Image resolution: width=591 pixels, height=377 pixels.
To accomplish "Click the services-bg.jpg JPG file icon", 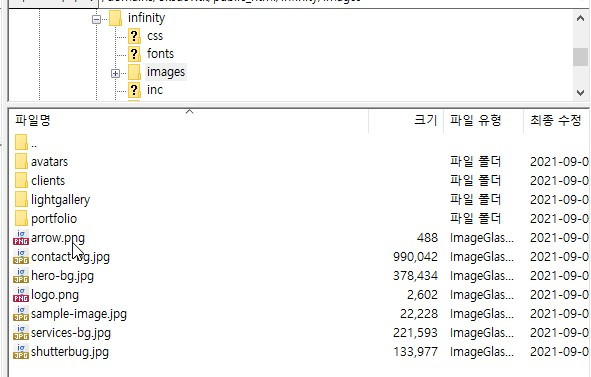I will [x=21, y=333].
